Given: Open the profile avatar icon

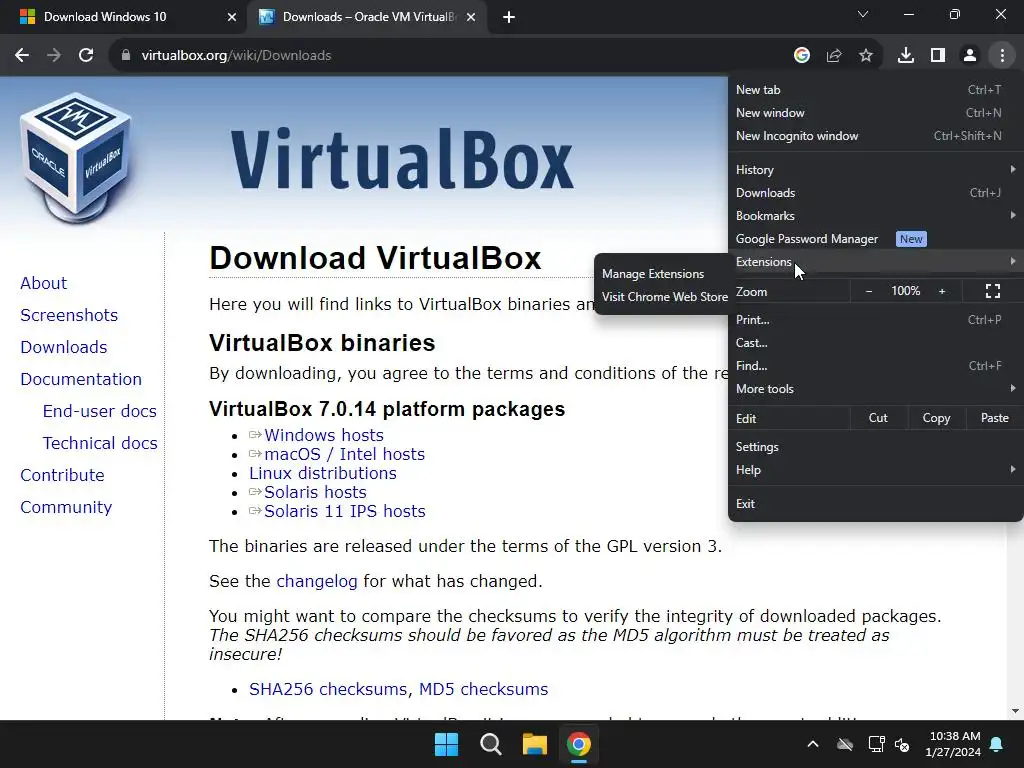Looking at the screenshot, I should point(970,56).
